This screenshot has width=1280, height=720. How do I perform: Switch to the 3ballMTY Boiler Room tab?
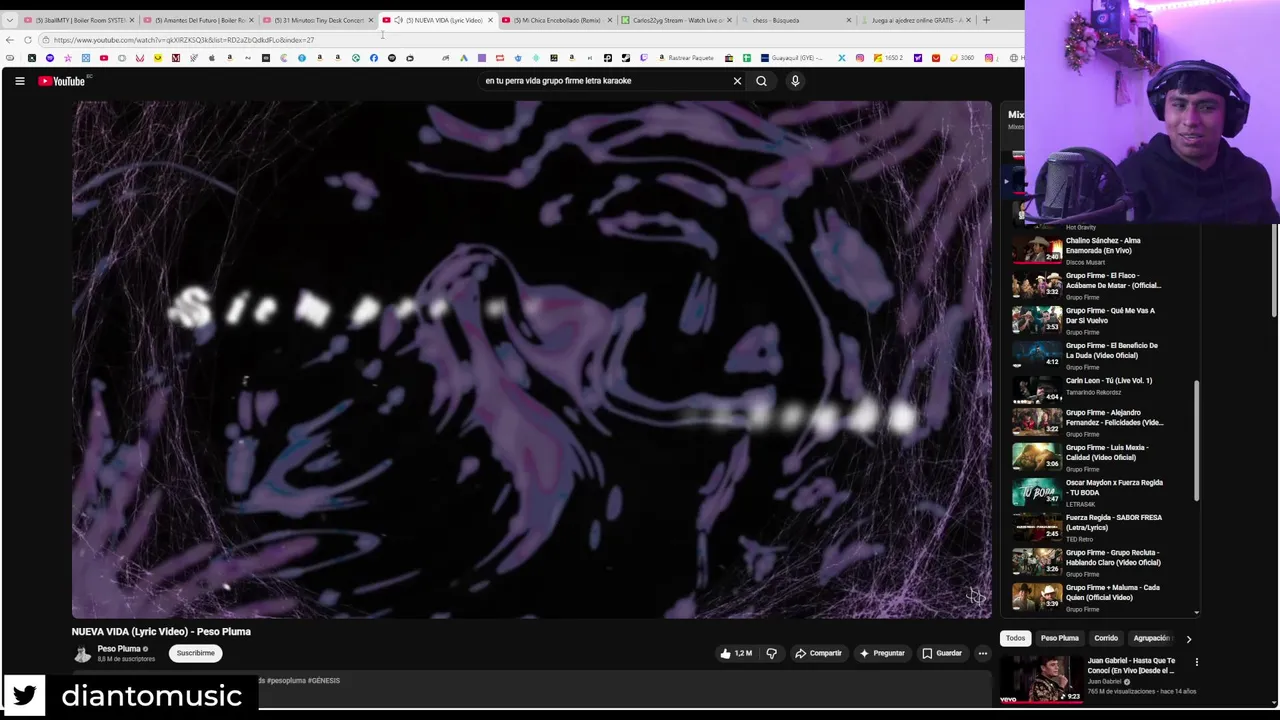(78, 20)
